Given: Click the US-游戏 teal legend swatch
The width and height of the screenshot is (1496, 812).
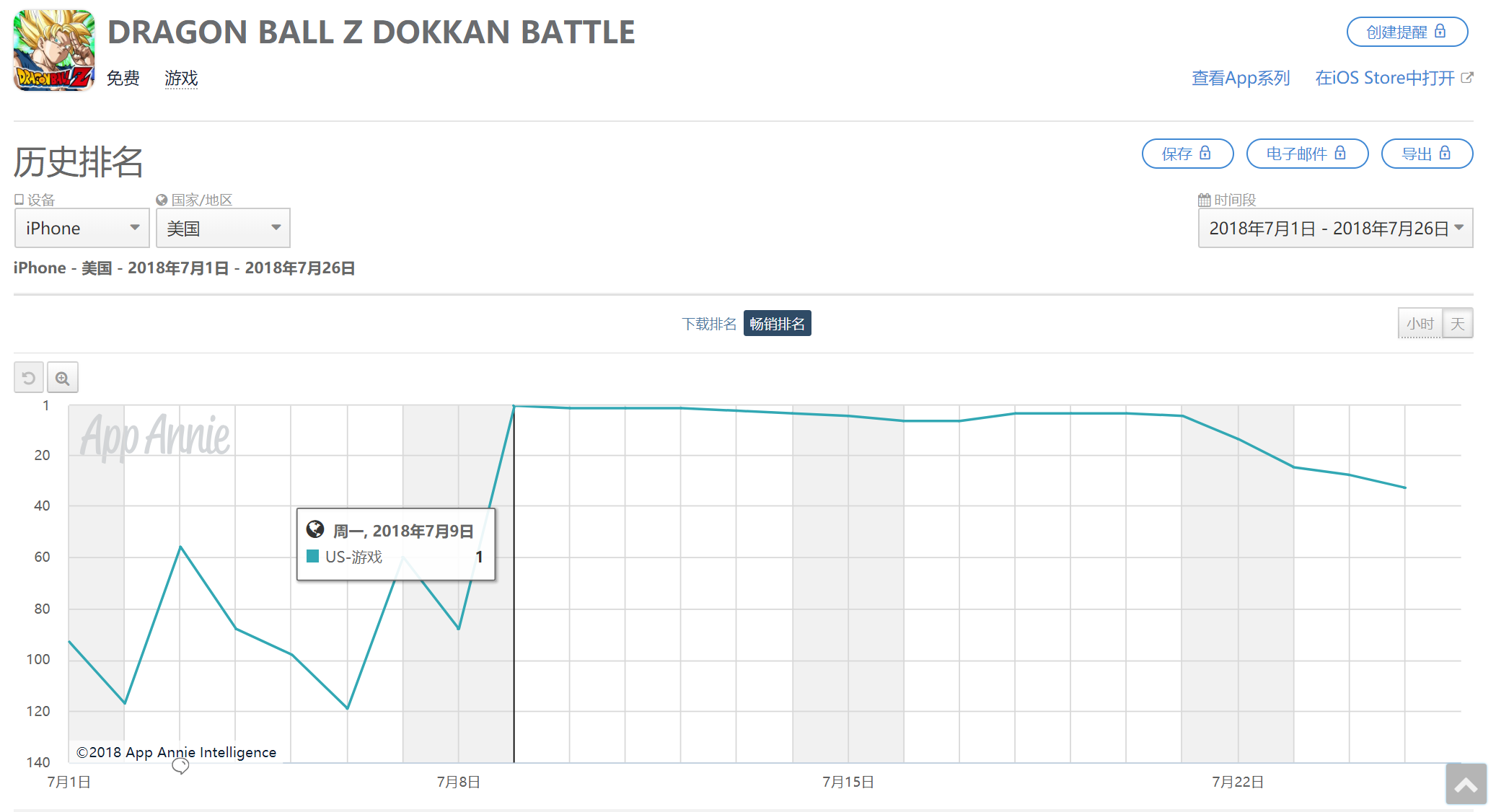Looking at the screenshot, I should pyautogui.click(x=313, y=556).
